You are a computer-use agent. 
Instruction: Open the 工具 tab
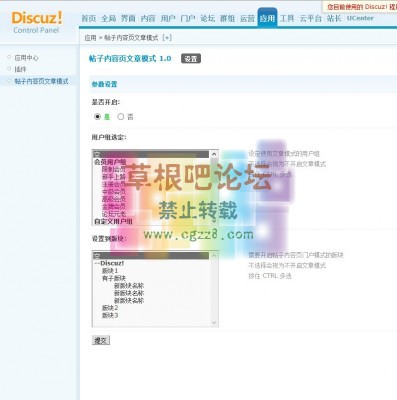pyautogui.click(x=287, y=19)
